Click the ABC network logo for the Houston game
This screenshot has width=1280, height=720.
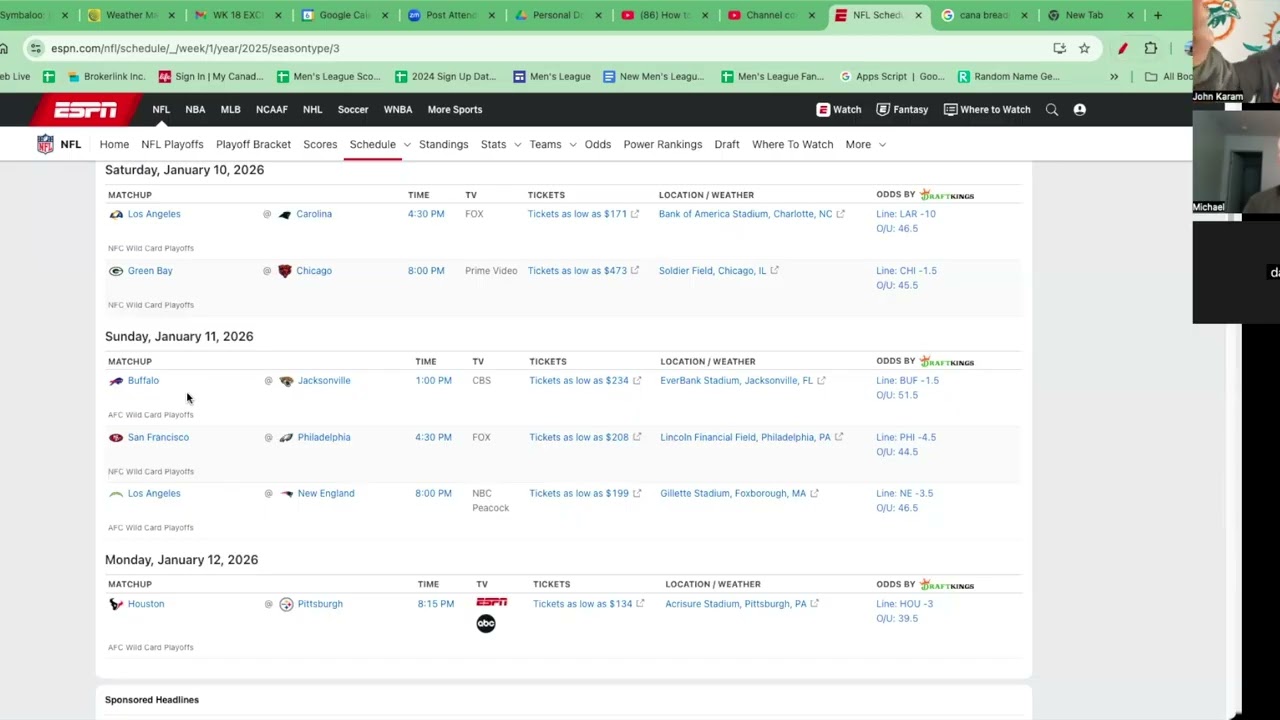[x=486, y=623]
